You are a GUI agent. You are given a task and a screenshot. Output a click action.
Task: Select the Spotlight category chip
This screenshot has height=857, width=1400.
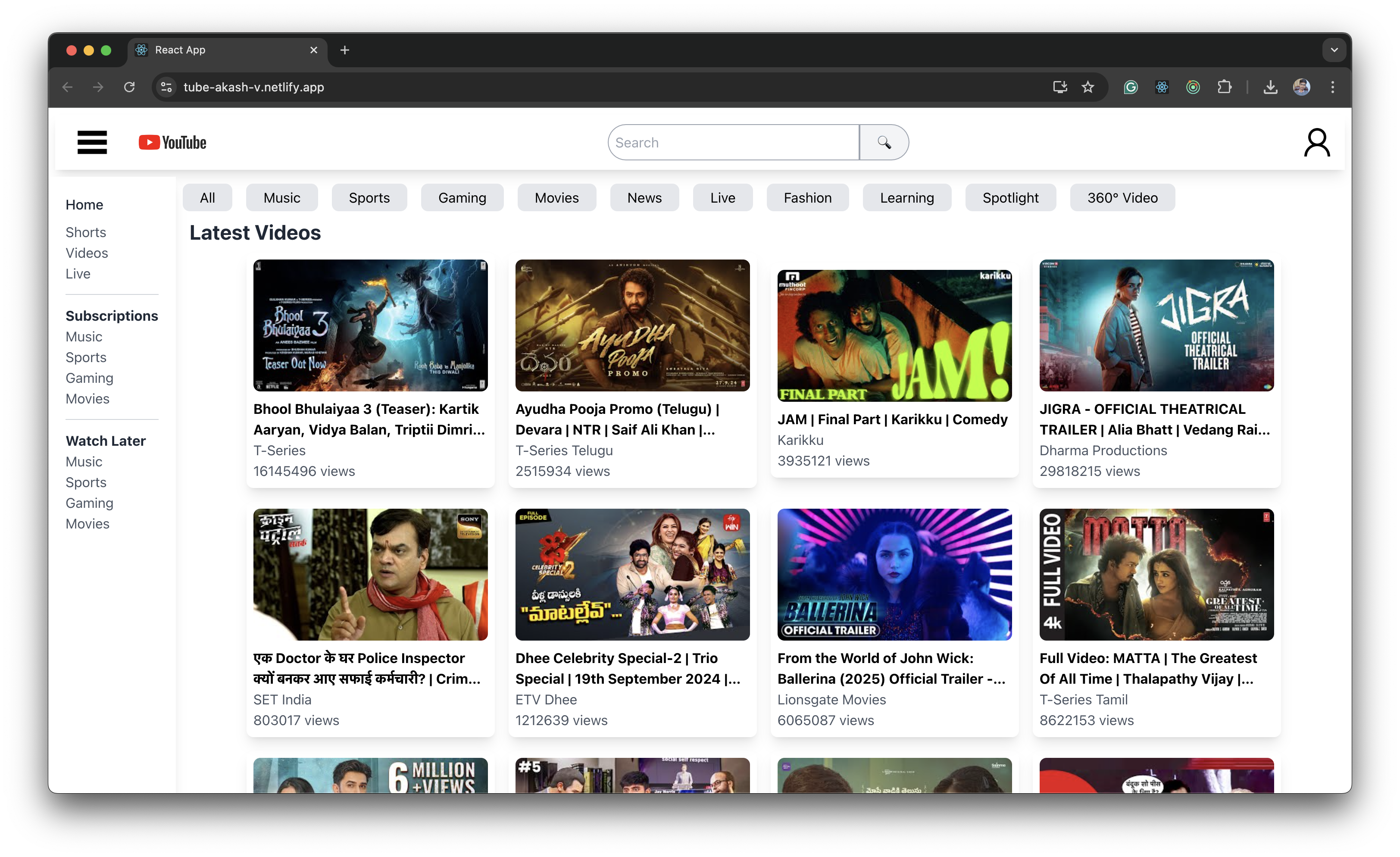(1010, 198)
